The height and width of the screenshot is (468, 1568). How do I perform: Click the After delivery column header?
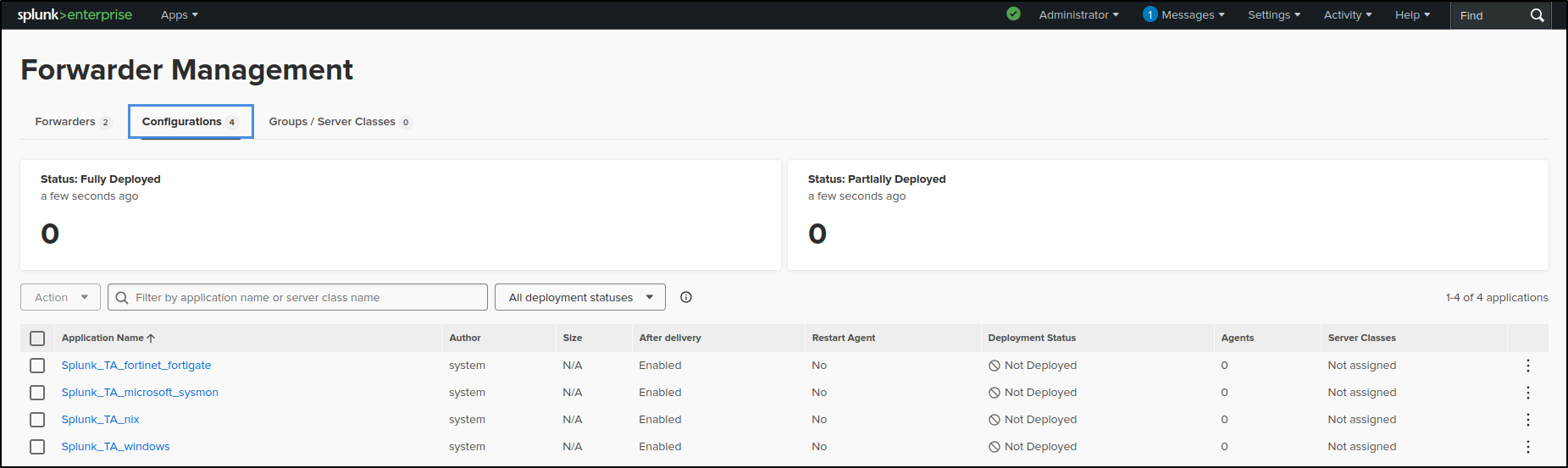(x=670, y=338)
